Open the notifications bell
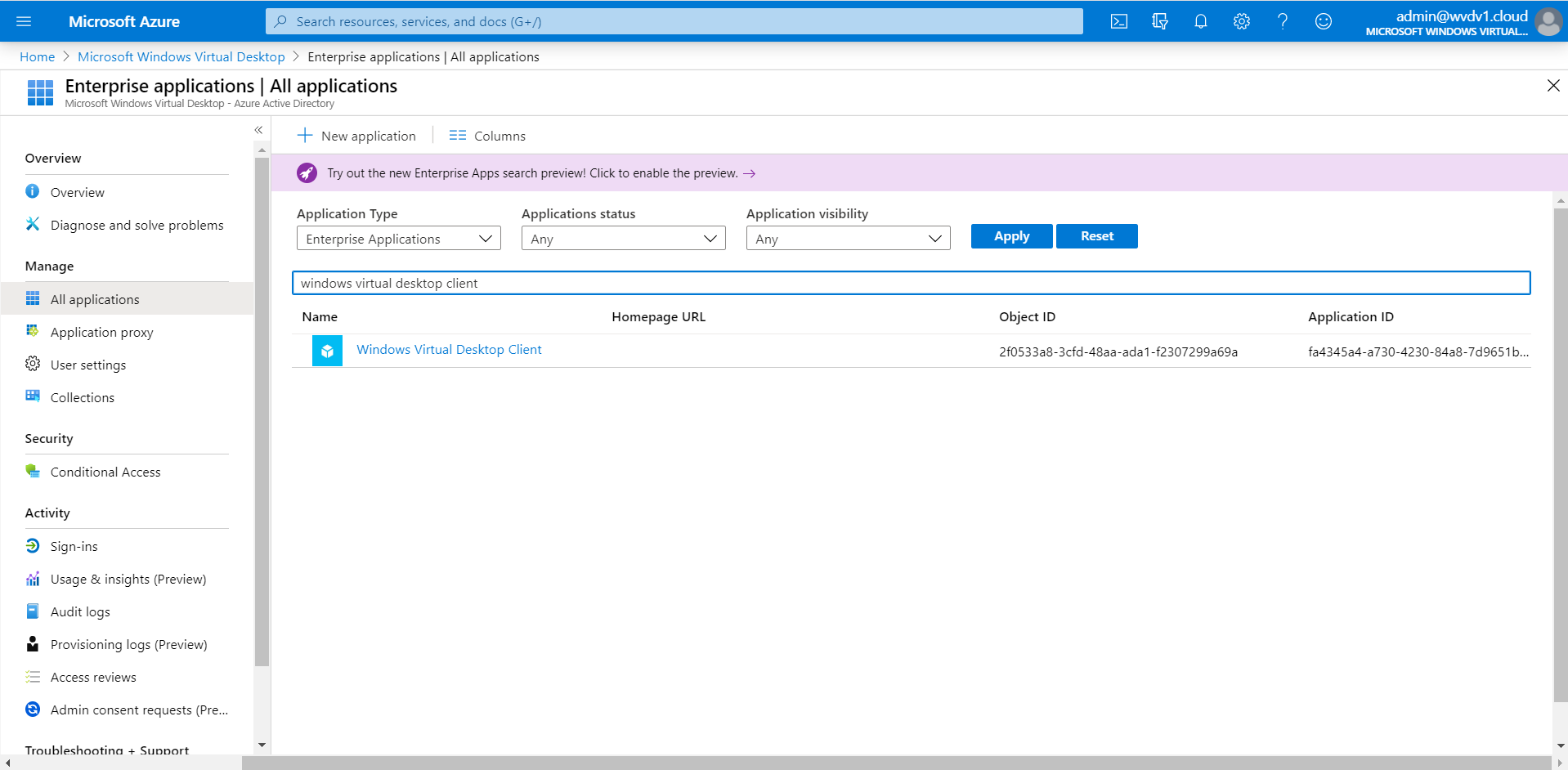Screen dimensions: 1568x770 click(1200, 21)
